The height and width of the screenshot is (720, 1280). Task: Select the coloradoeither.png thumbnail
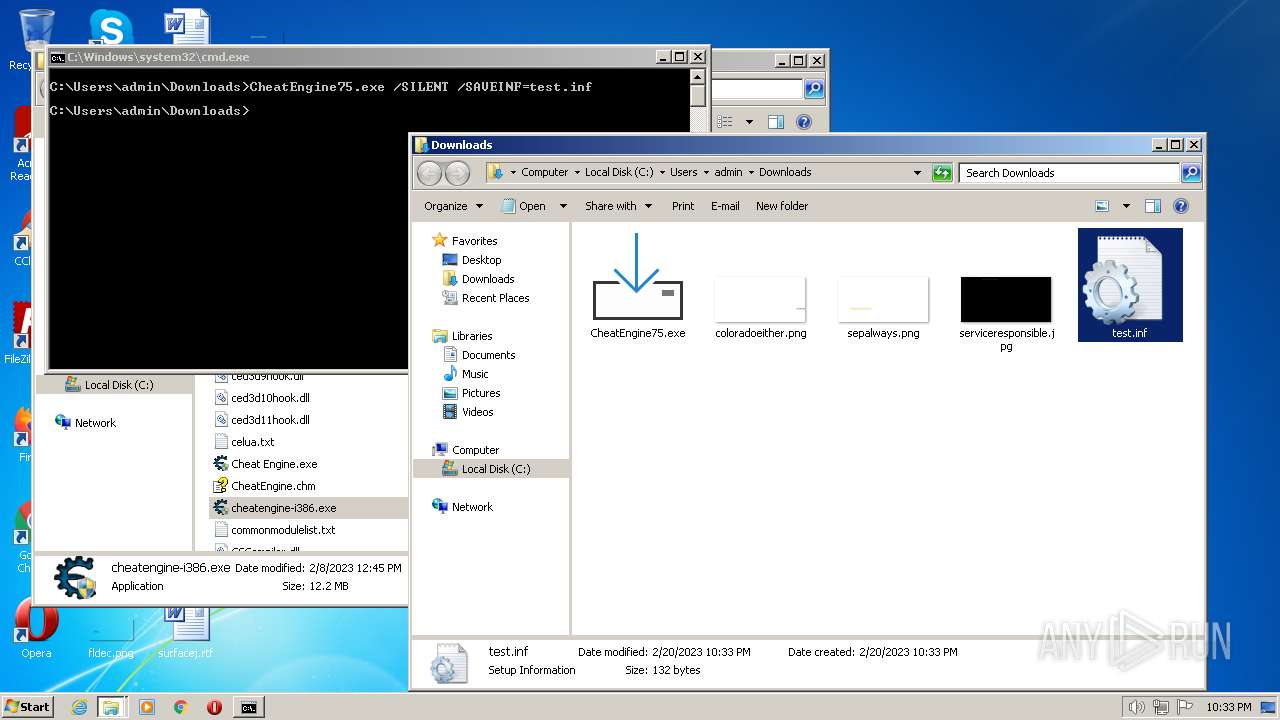click(760, 300)
